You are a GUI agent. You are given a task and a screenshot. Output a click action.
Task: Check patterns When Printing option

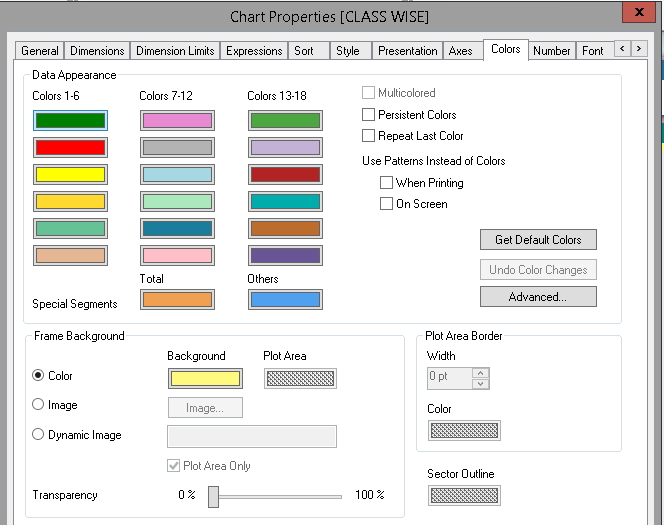(386, 183)
